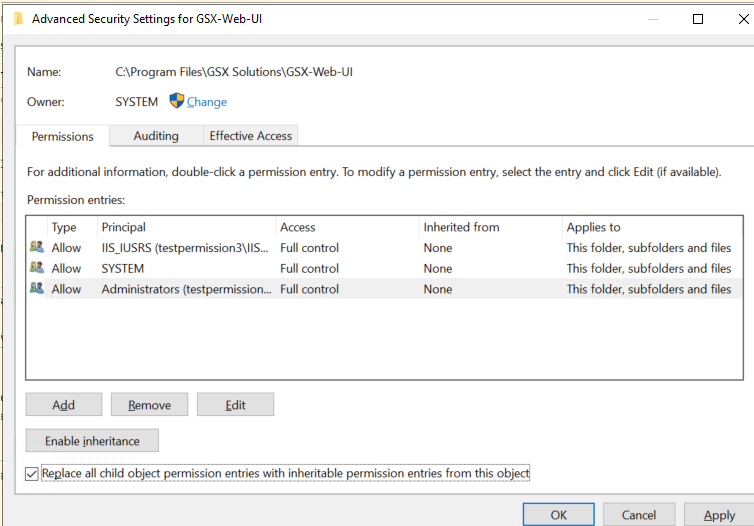Click Applies to value in the SYSTEM row
Screen dimensions: 754x526
click(649, 268)
